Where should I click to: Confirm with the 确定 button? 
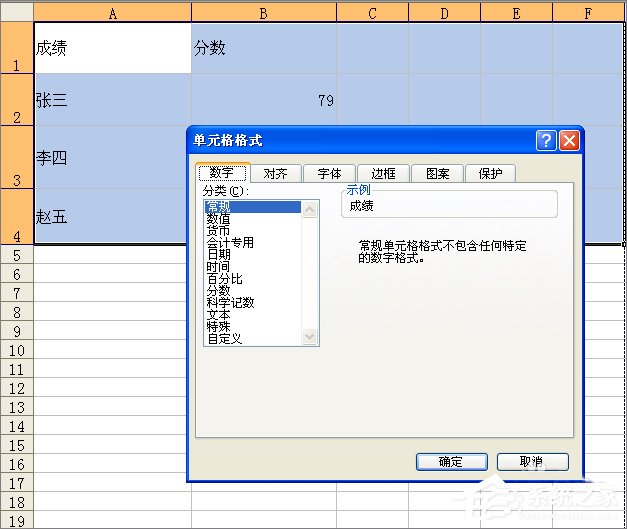pyautogui.click(x=451, y=462)
